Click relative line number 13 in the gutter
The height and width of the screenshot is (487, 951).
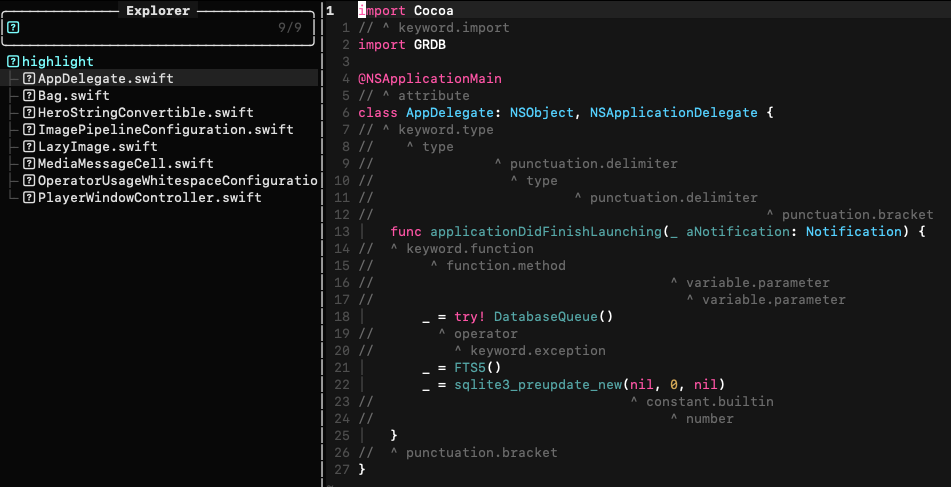pyautogui.click(x=342, y=232)
